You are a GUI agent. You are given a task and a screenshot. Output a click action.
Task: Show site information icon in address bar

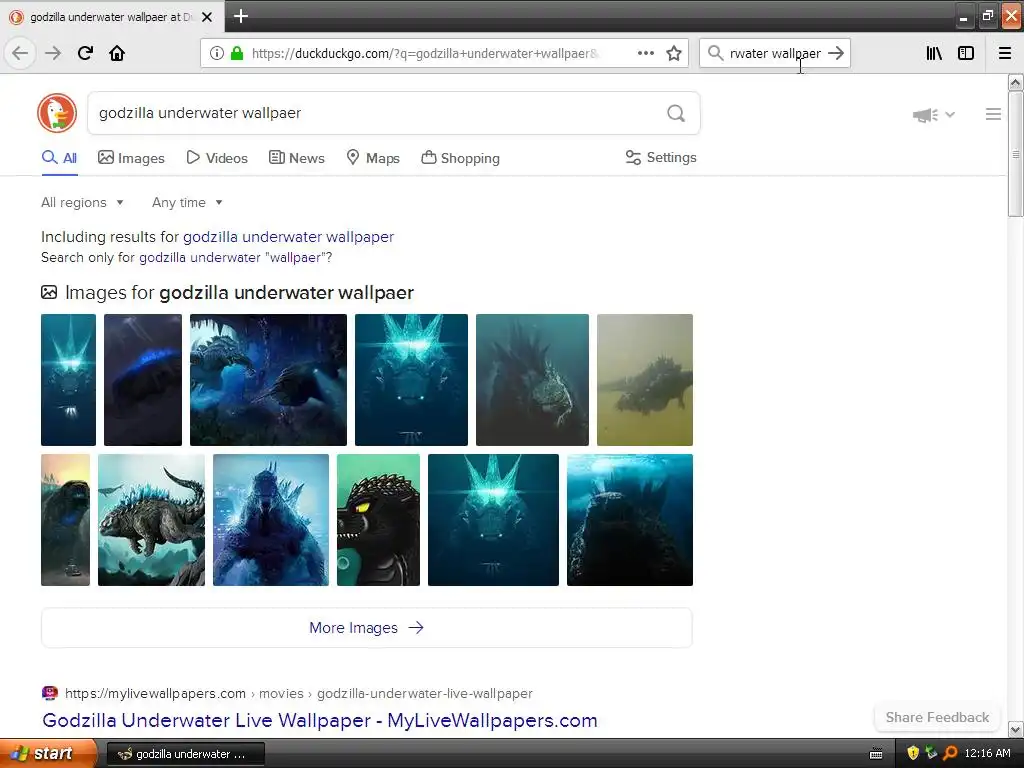(217, 53)
